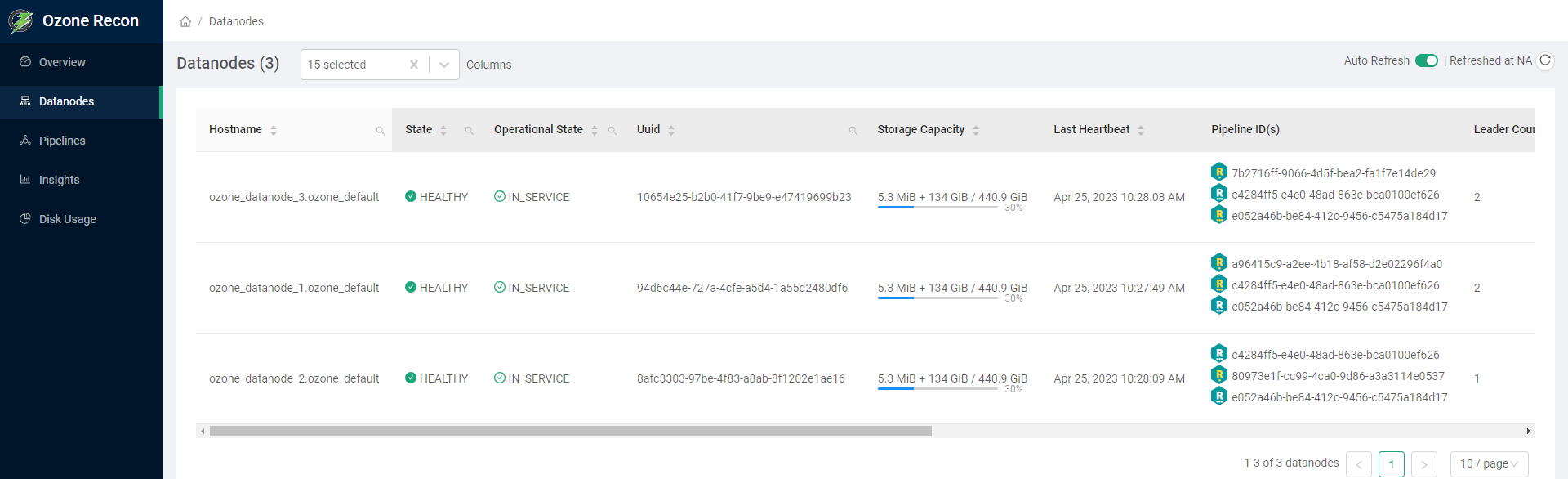Open State column search filter icon
1568x479 pixels.
470,131
